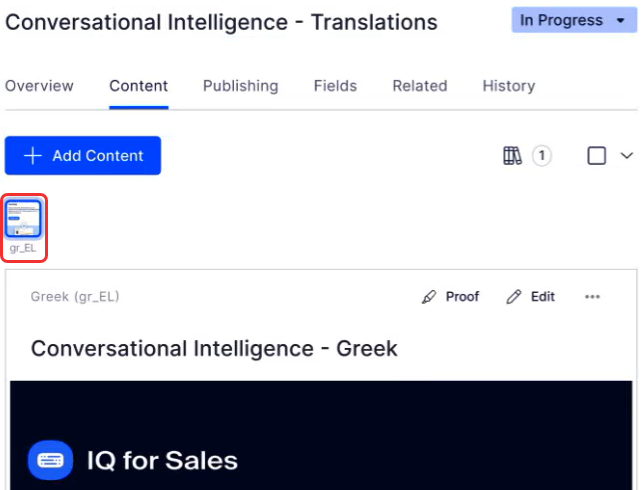Expand the chevron beside the checkbox
The height and width of the screenshot is (490, 643).
(627, 156)
